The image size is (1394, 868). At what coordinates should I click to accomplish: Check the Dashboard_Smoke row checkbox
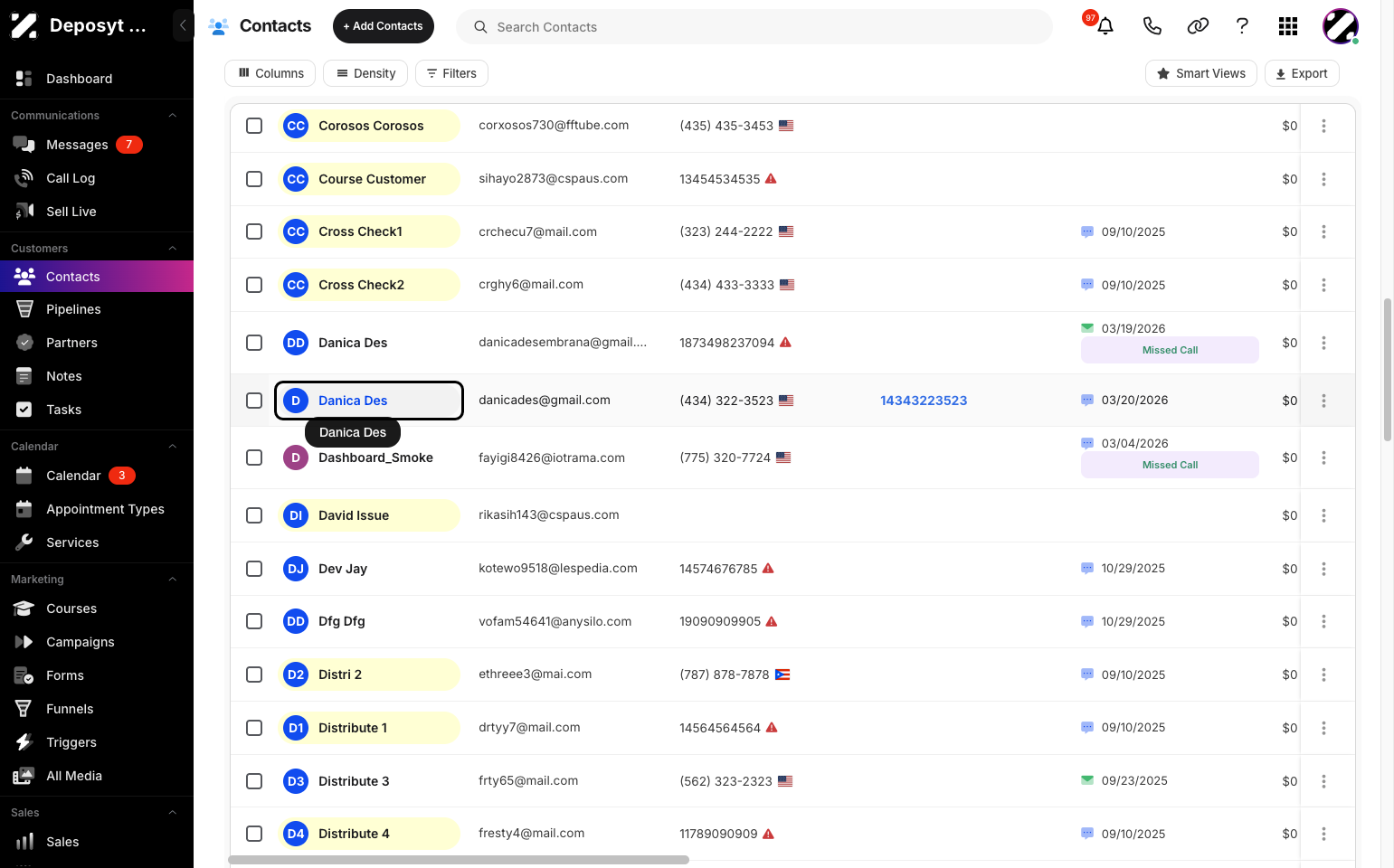pyautogui.click(x=254, y=458)
